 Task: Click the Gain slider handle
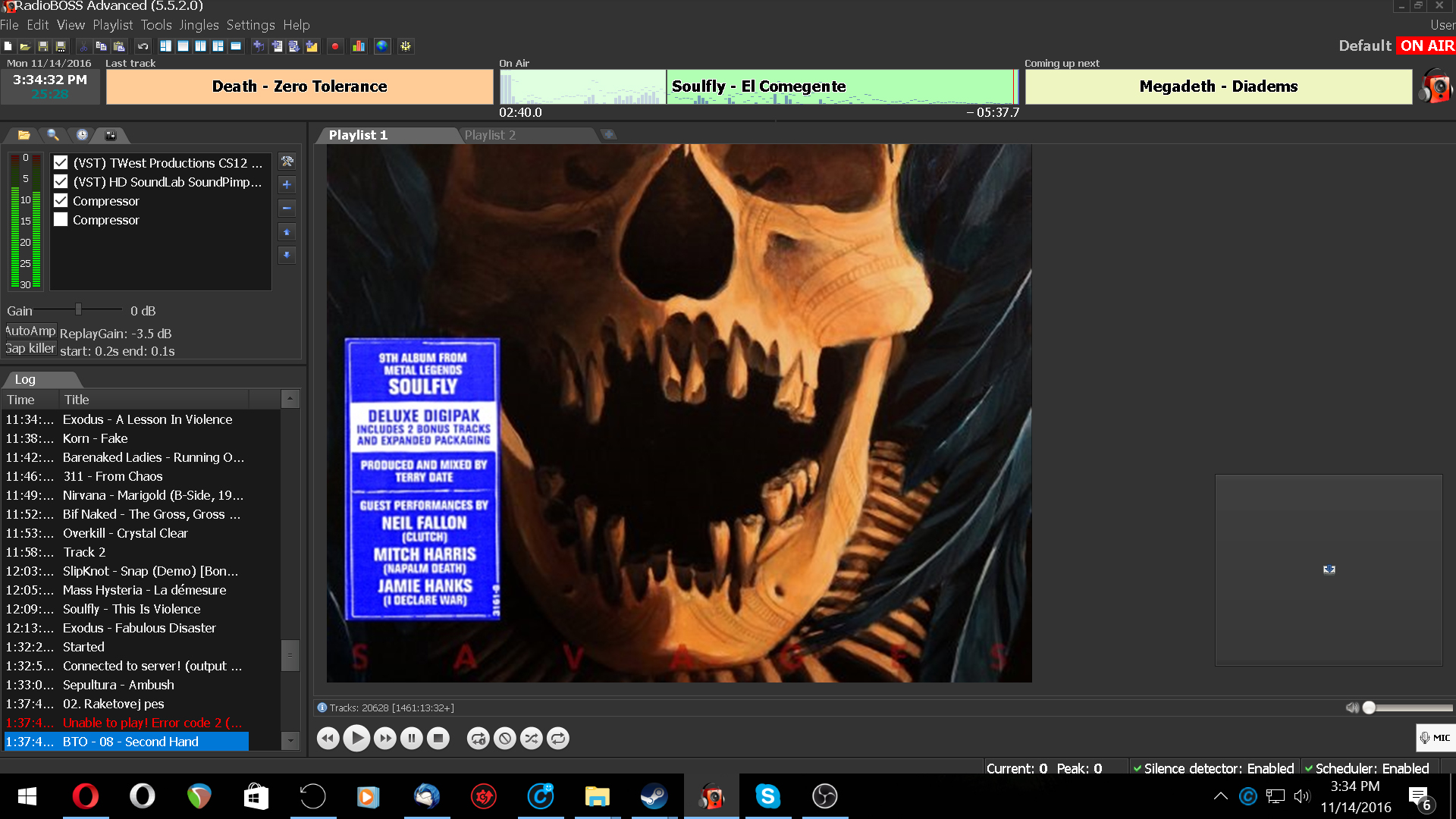tap(78, 309)
